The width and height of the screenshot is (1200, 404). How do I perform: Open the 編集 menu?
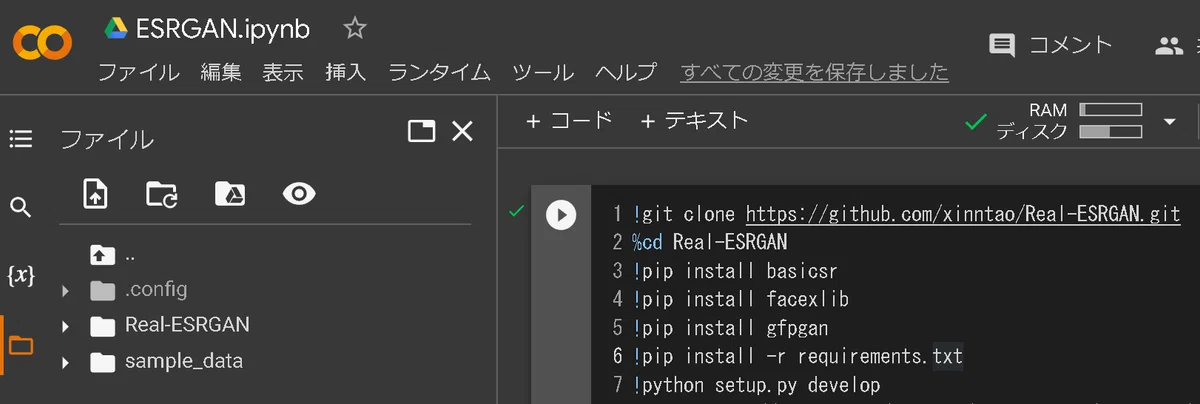click(221, 72)
